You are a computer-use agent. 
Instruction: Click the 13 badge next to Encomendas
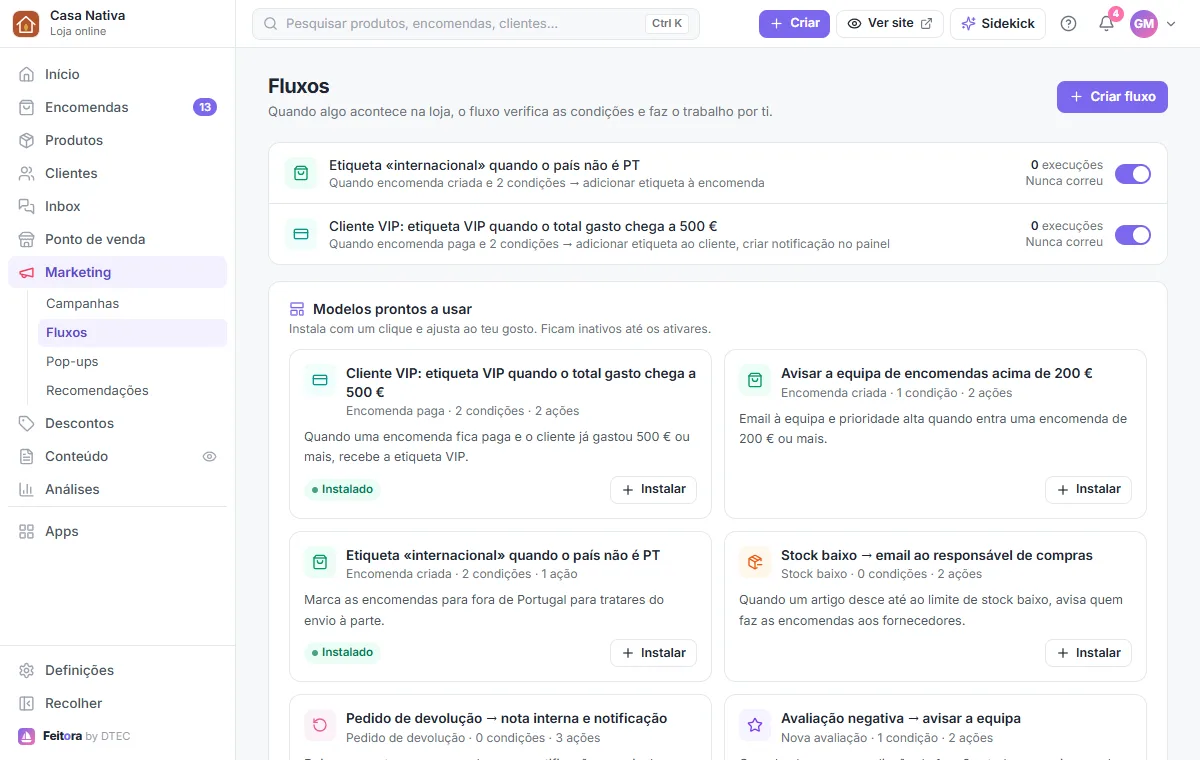pyautogui.click(x=205, y=107)
